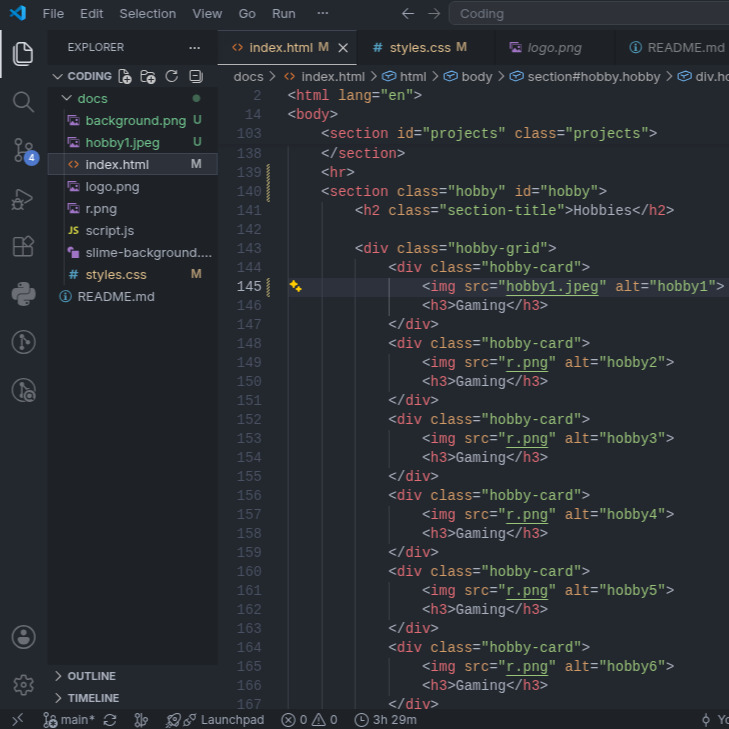This screenshot has height=729, width=729.
Task: Click the html breadcrumb segment
Action: coord(404,77)
